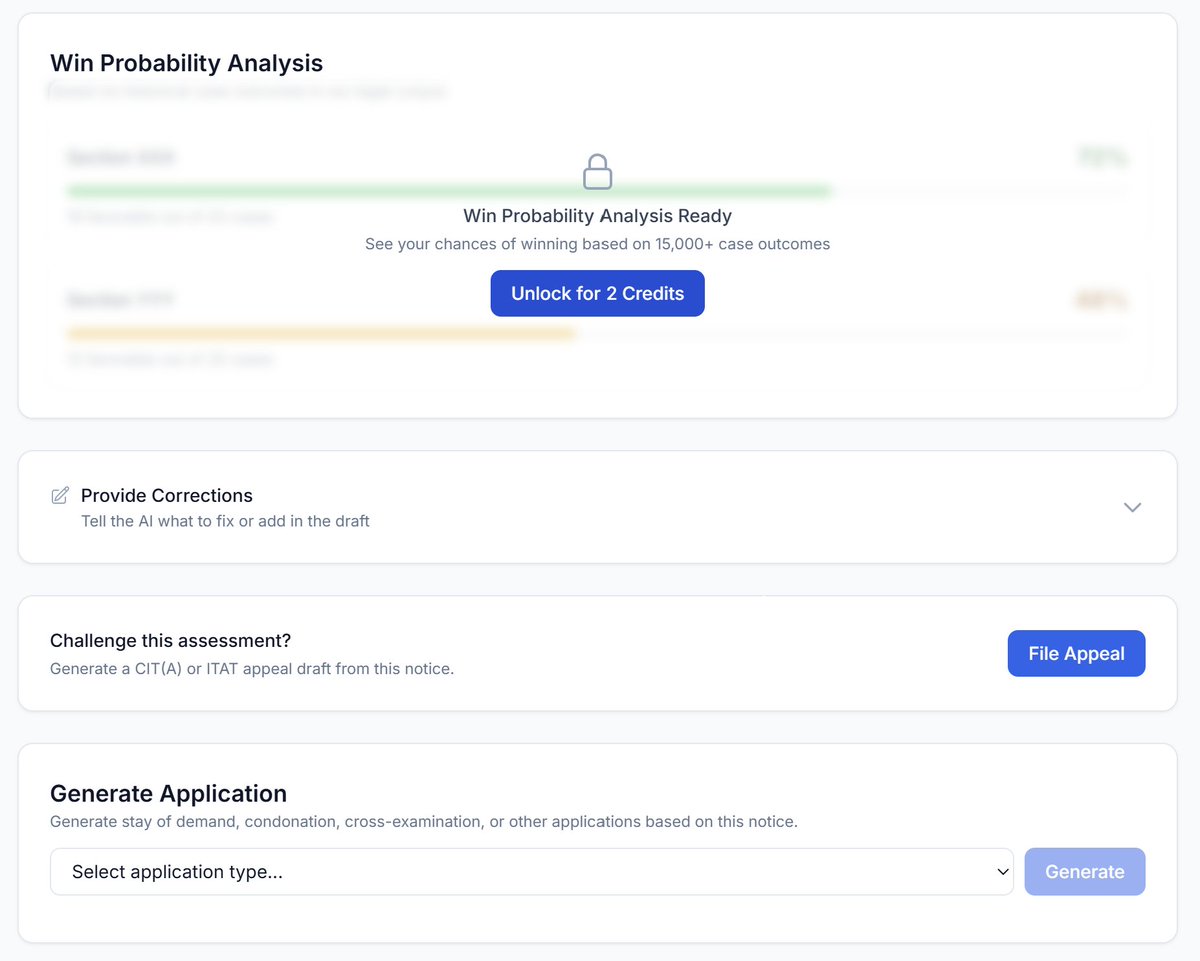Image resolution: width=1200 pixels, height=961 pixels.
Task: Click the pencil edit icon beside Provide Corrections
Action: click(x=60, y=495)
